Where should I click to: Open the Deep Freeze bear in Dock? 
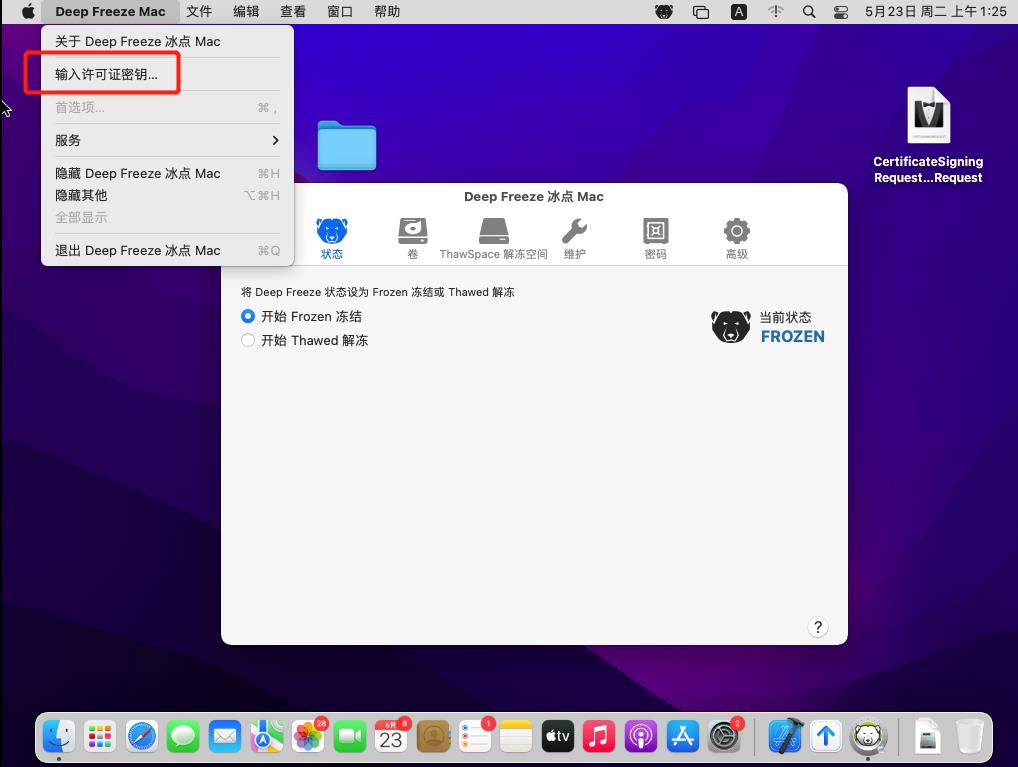(x=868, y=737)
